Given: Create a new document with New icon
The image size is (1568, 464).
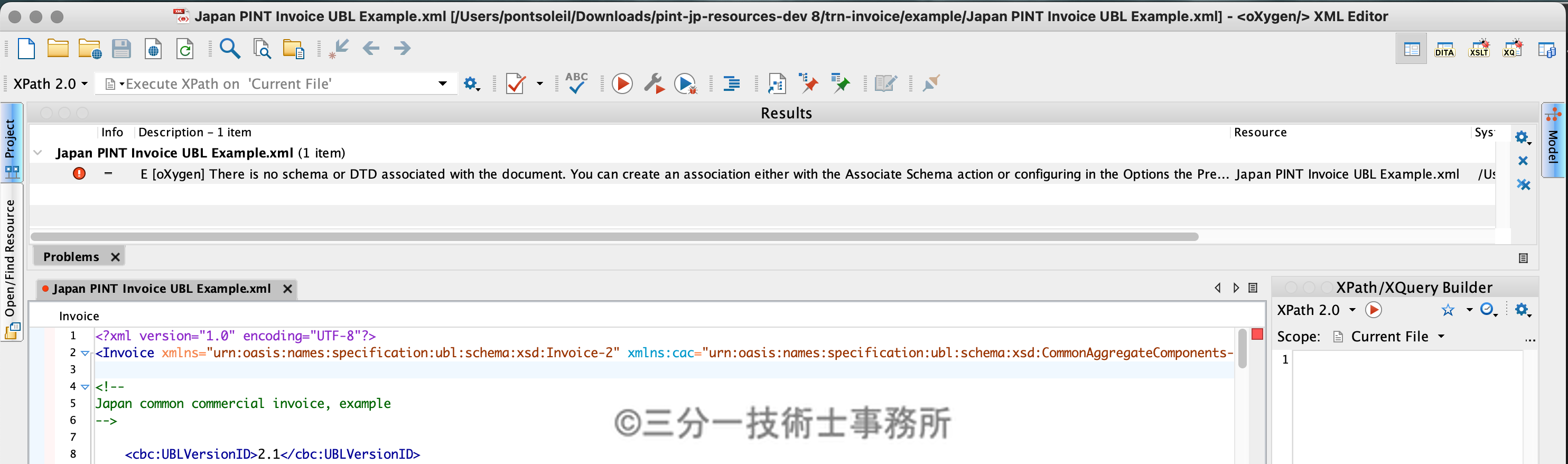Looking at the screenshot, I should click(26, 48).
